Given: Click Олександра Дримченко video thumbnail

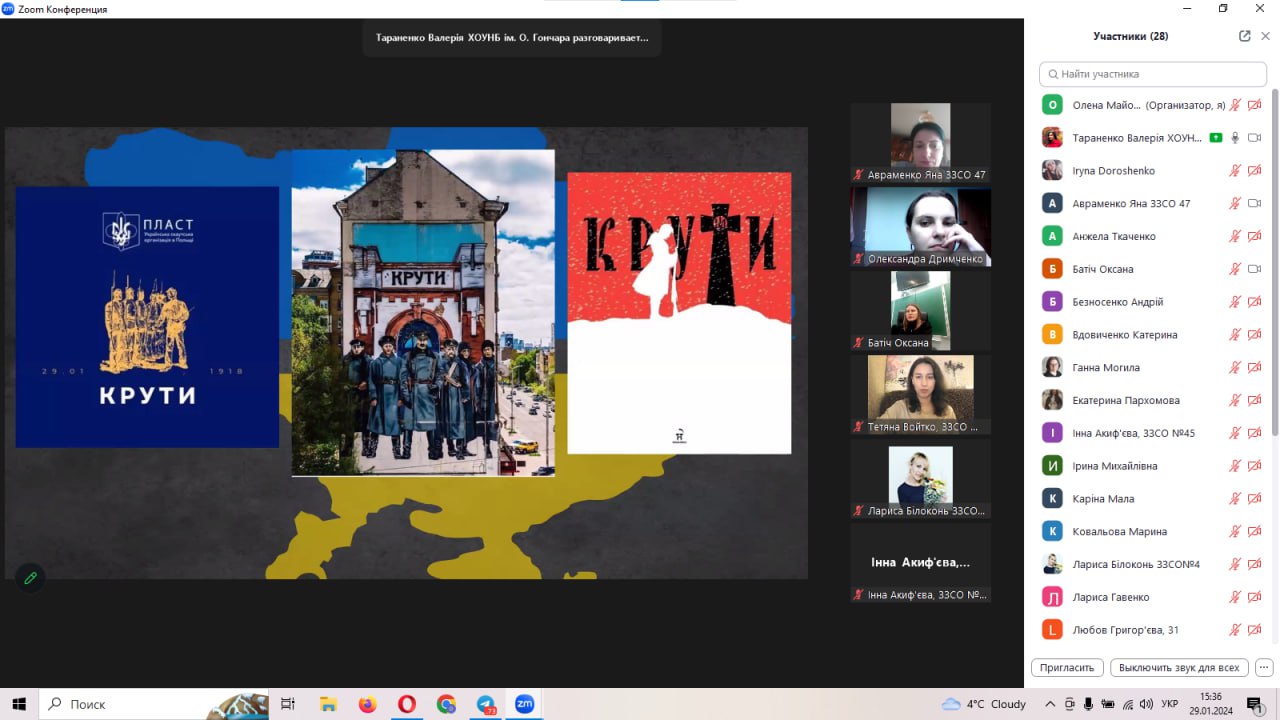Looking at the screenshot, I should (920, 227).
